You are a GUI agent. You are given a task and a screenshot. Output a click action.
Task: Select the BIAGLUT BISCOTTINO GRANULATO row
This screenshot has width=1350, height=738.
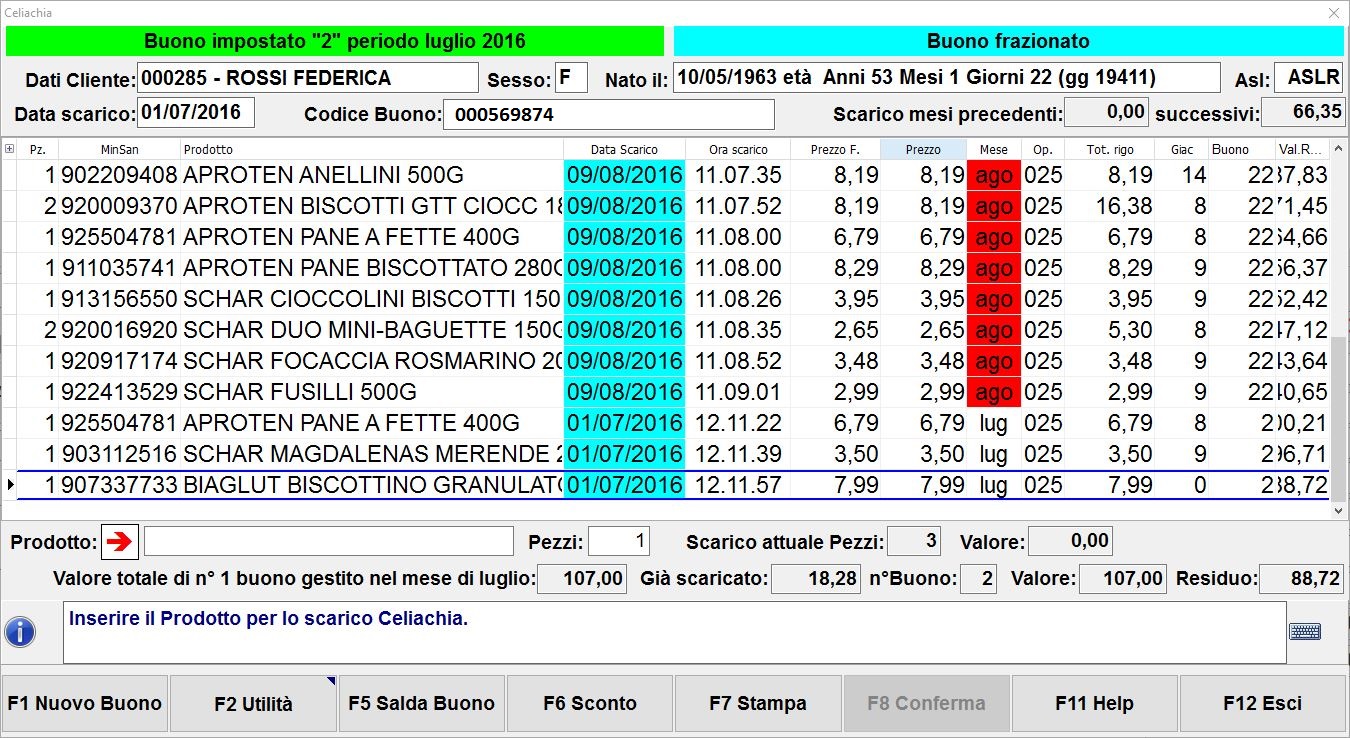tap(370, 486)
